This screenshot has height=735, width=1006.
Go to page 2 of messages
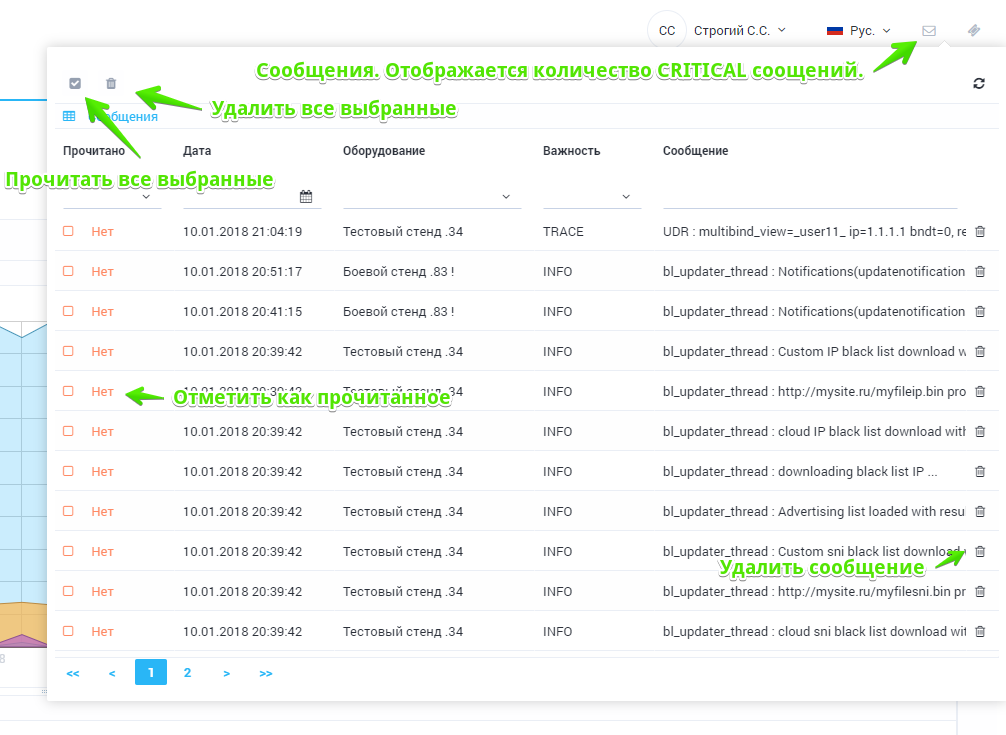click(x=187, y=673)
